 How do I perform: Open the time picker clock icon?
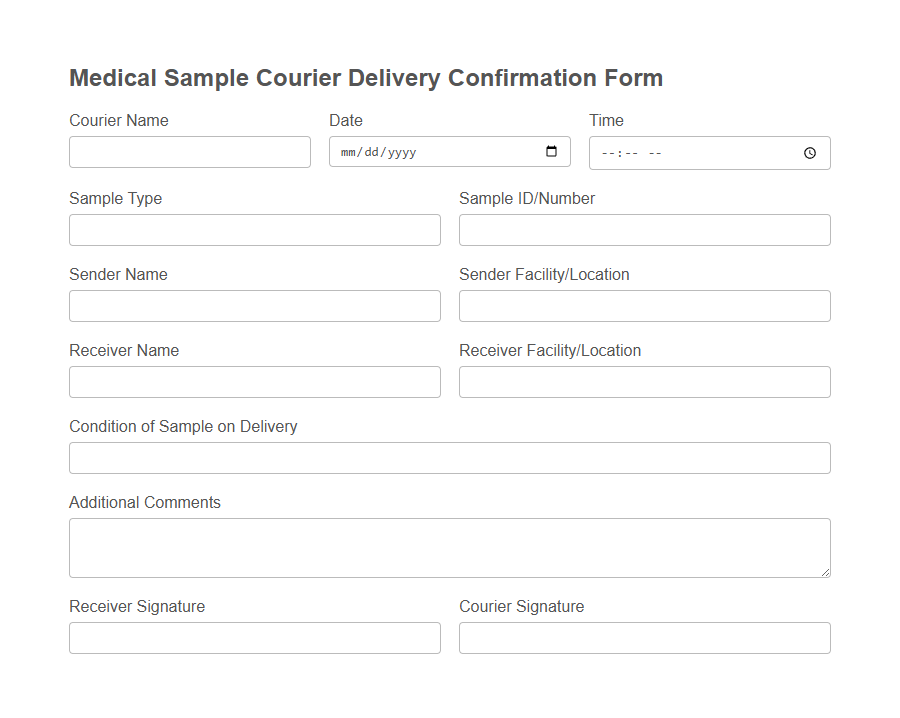coord(812,152)
